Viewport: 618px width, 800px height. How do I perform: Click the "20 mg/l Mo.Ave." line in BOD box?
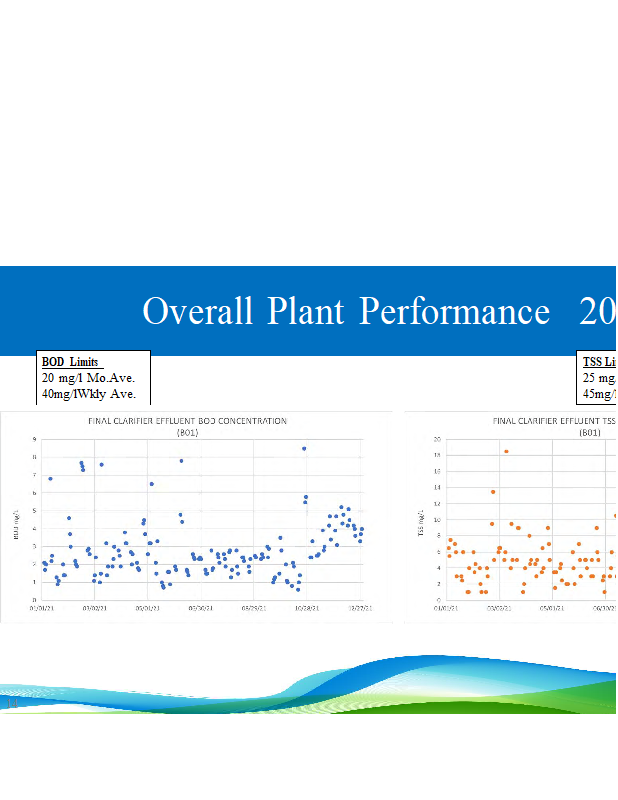point(88,378)
